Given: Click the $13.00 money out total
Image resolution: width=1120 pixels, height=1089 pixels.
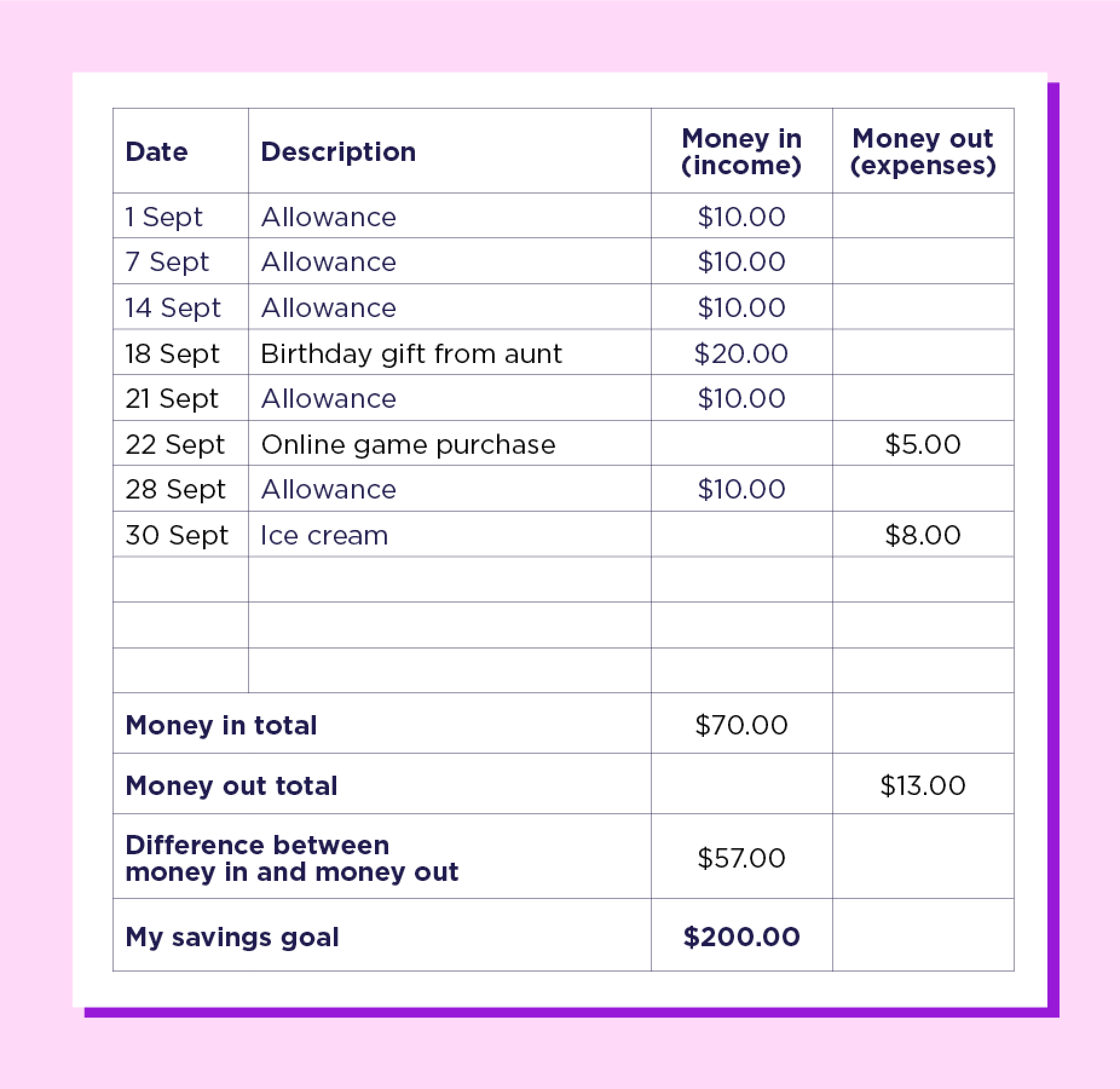Looking at the screenshot, I should coord(923,785).
